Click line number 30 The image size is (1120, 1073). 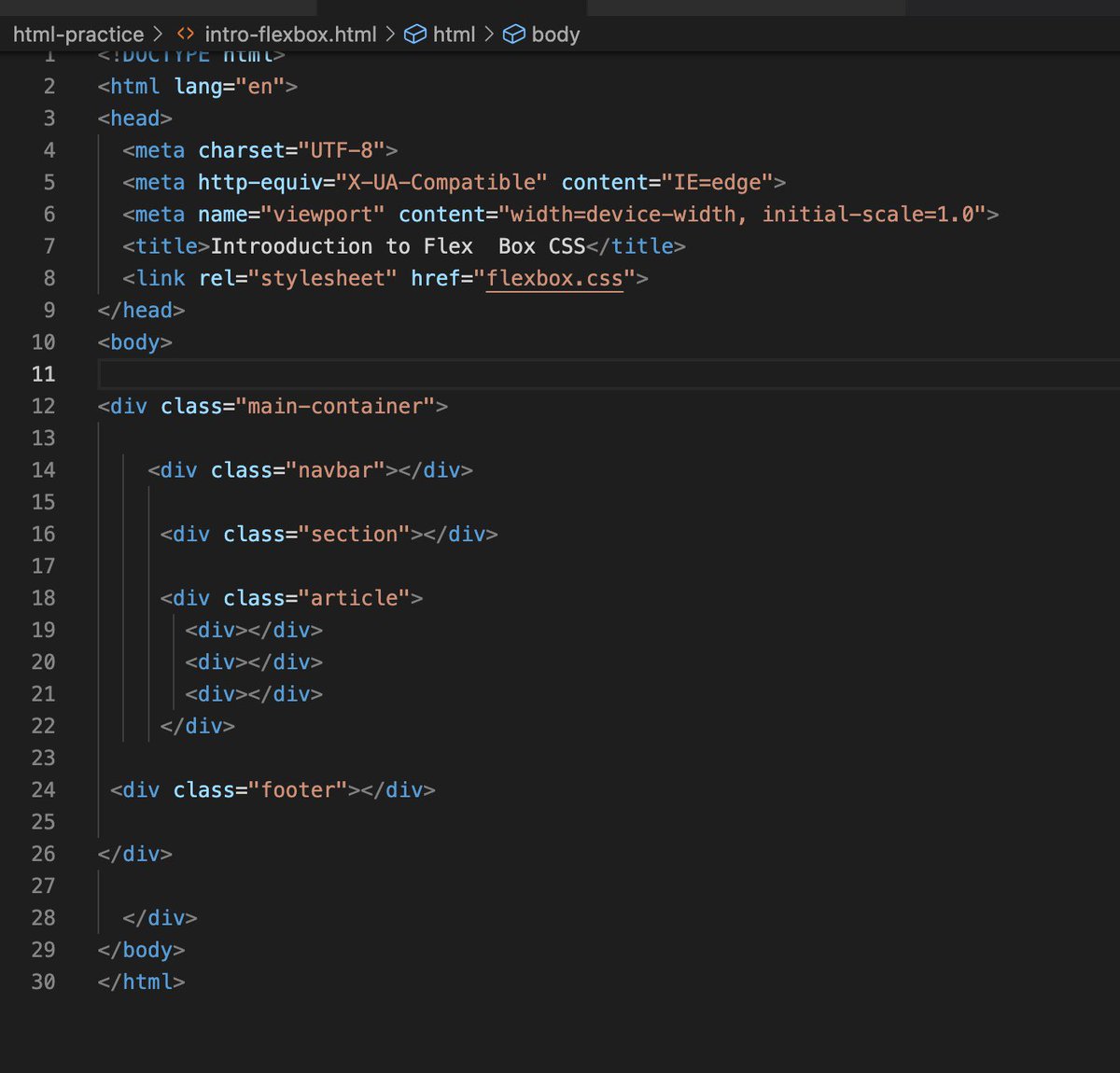coord(43,982)
